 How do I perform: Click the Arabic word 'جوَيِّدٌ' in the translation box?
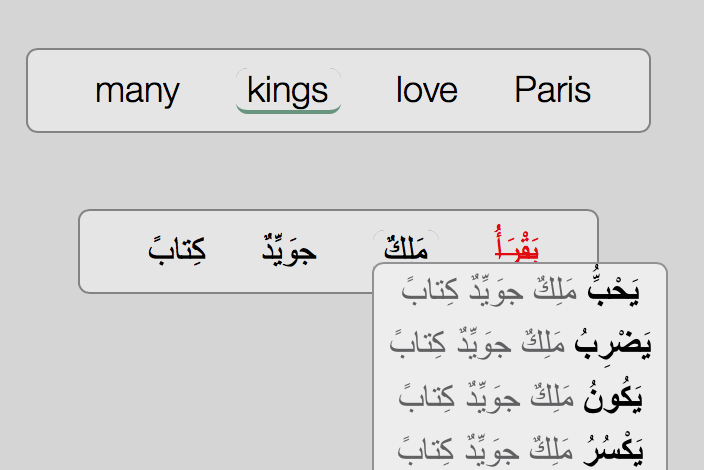click(x=289, y=248)
